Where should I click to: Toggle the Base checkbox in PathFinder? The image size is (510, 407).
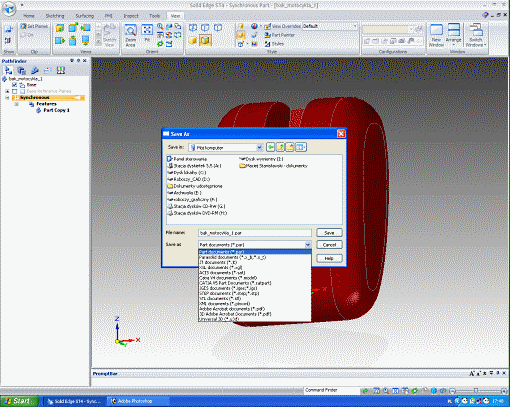click(14, 85)
